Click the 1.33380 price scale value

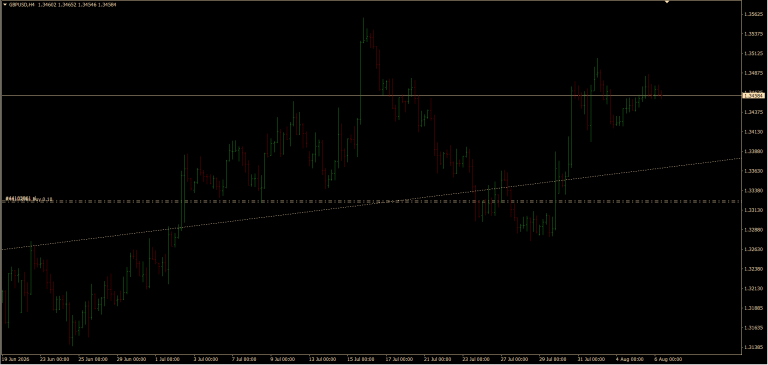[753, 191]
